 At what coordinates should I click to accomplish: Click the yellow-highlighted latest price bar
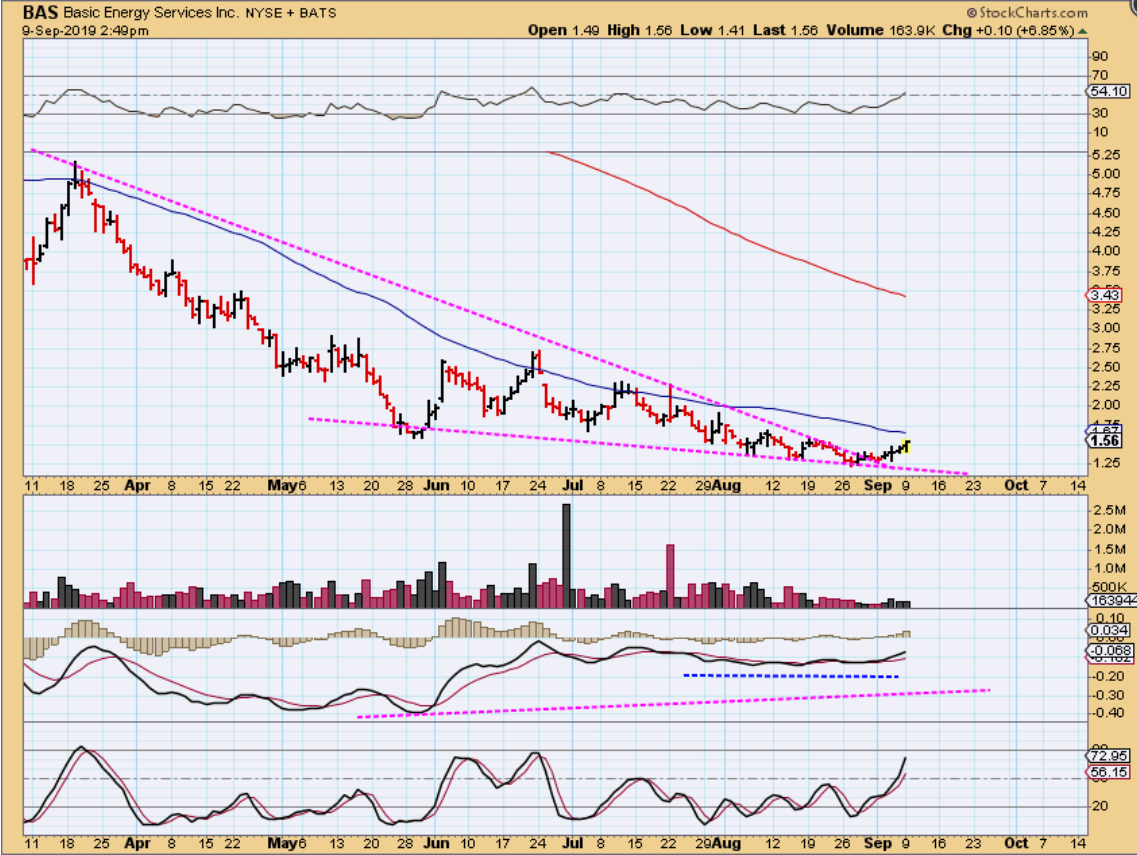907,446
